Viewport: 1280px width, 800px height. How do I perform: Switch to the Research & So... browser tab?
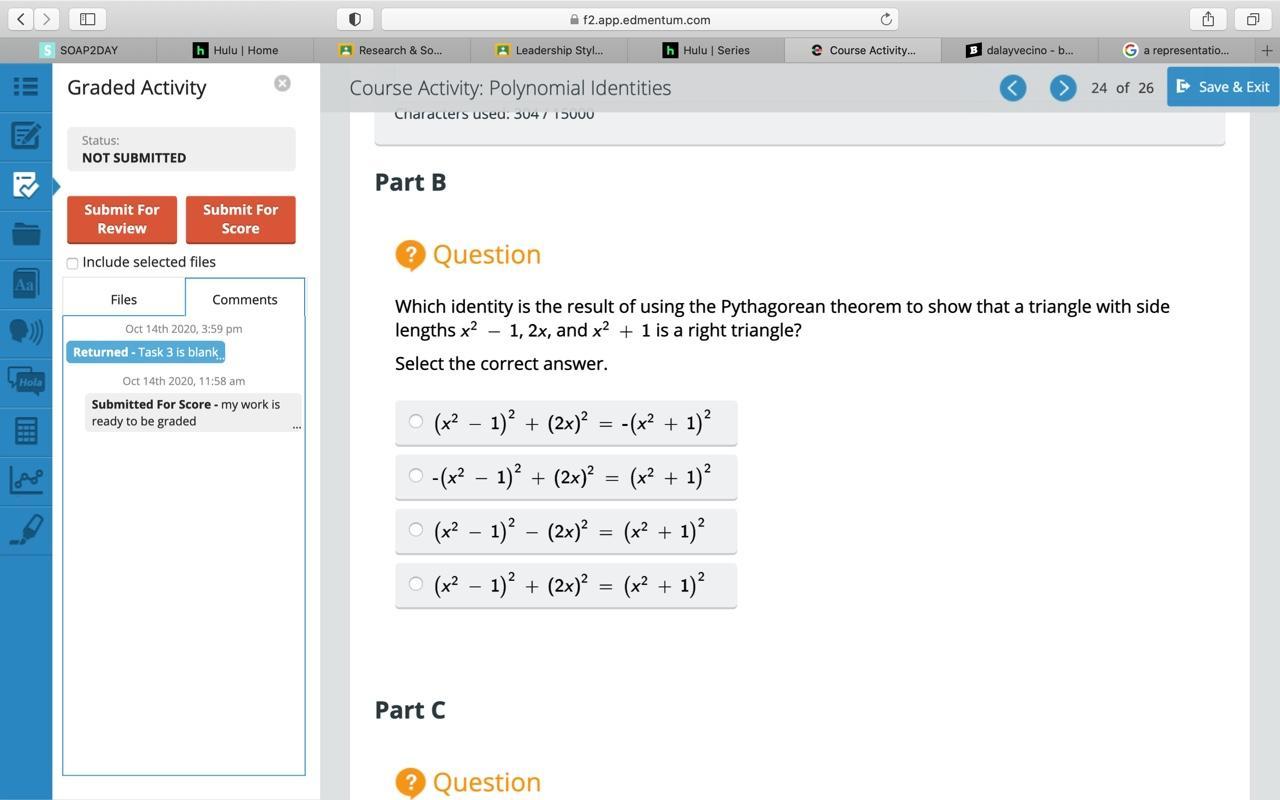[391, 50]
